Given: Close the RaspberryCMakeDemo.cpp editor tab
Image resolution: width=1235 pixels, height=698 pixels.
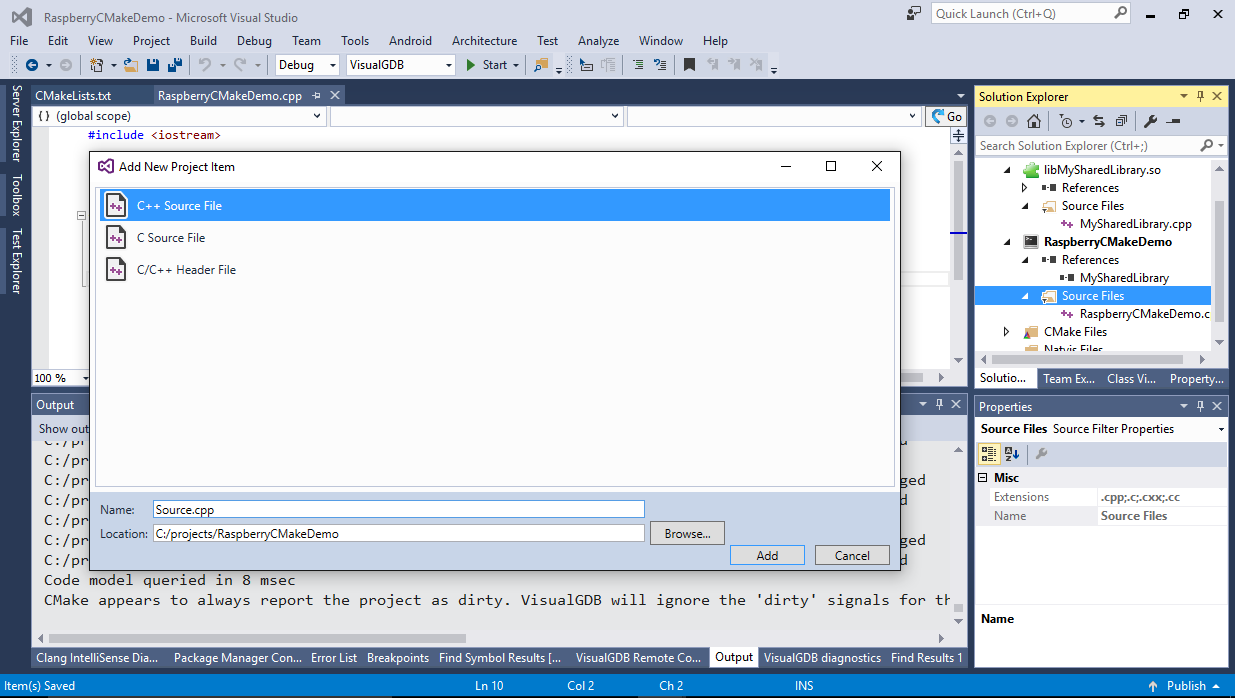Looking at the screenshot, I should tap(335, 96).
